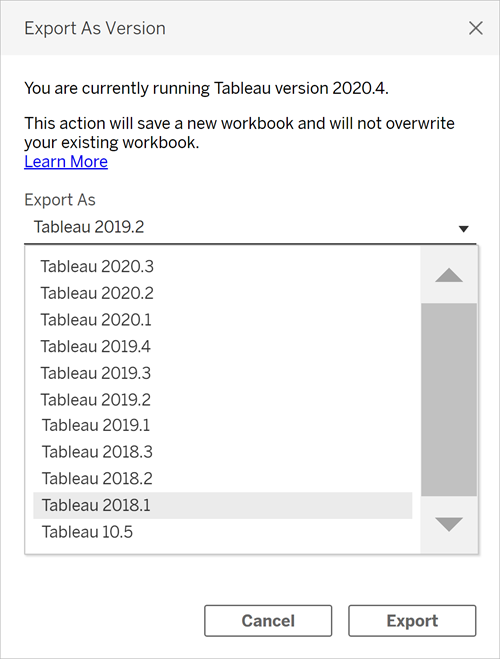The height and width of the screenshot is (659, 500).
Task: Choose Tableau 2018.2 in version list
Action: point(223,479)
